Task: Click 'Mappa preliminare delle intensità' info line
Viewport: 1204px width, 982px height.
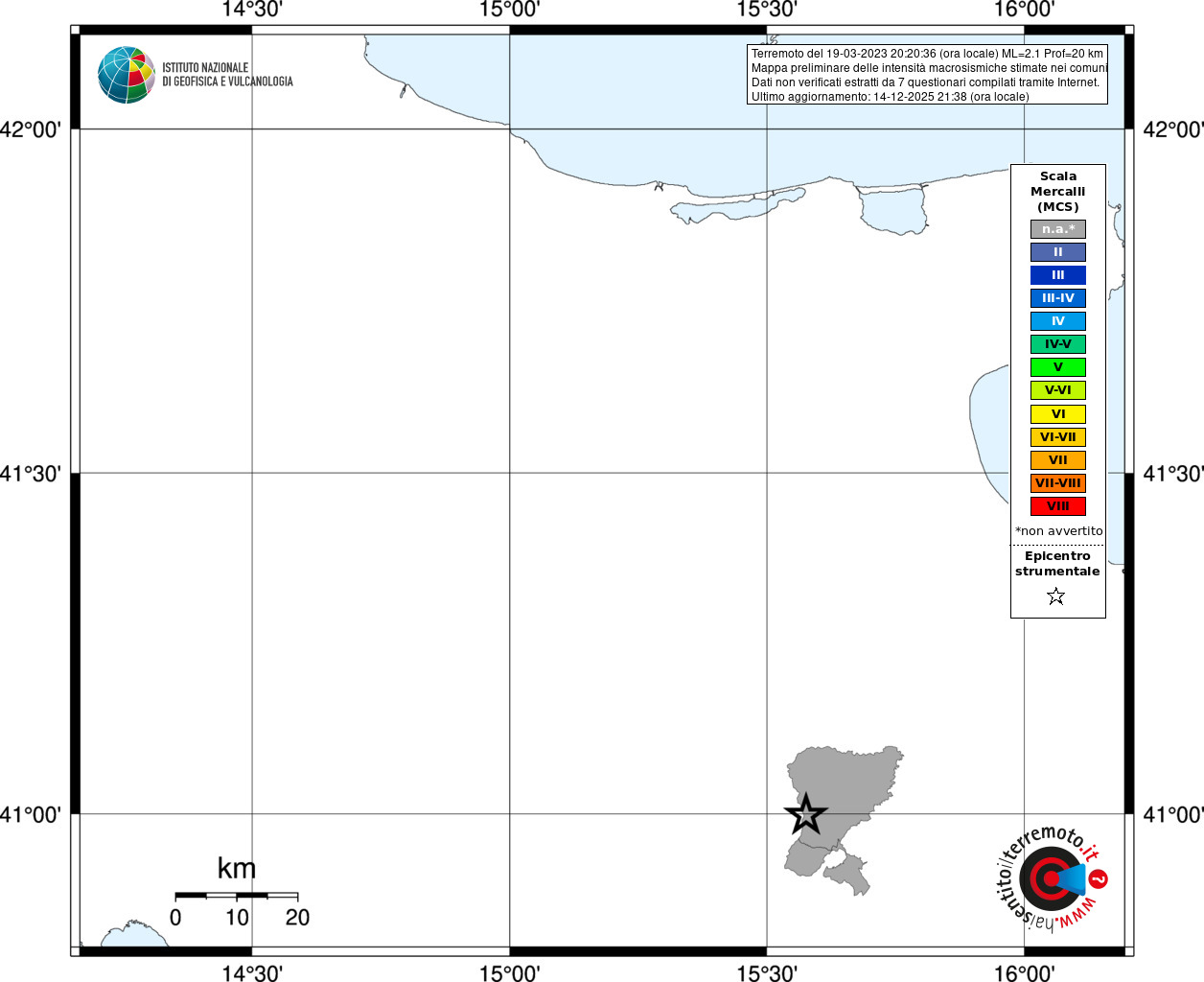Action: tap(929, 68)
